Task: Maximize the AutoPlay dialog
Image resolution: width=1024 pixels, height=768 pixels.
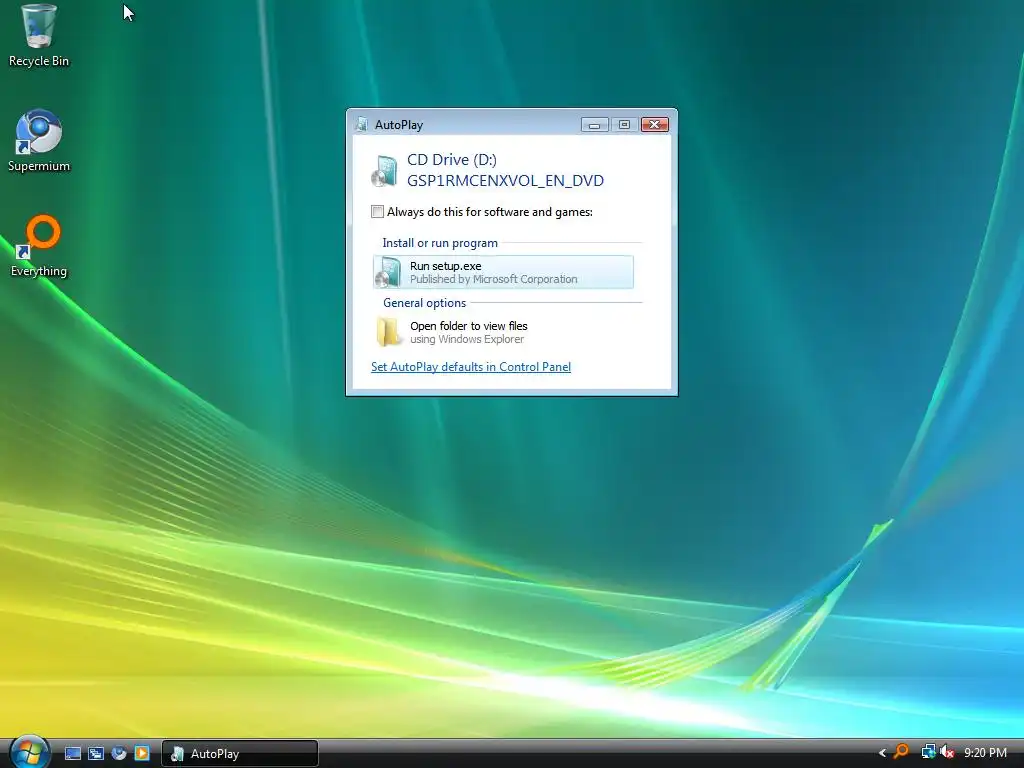Action: (624, 125)
